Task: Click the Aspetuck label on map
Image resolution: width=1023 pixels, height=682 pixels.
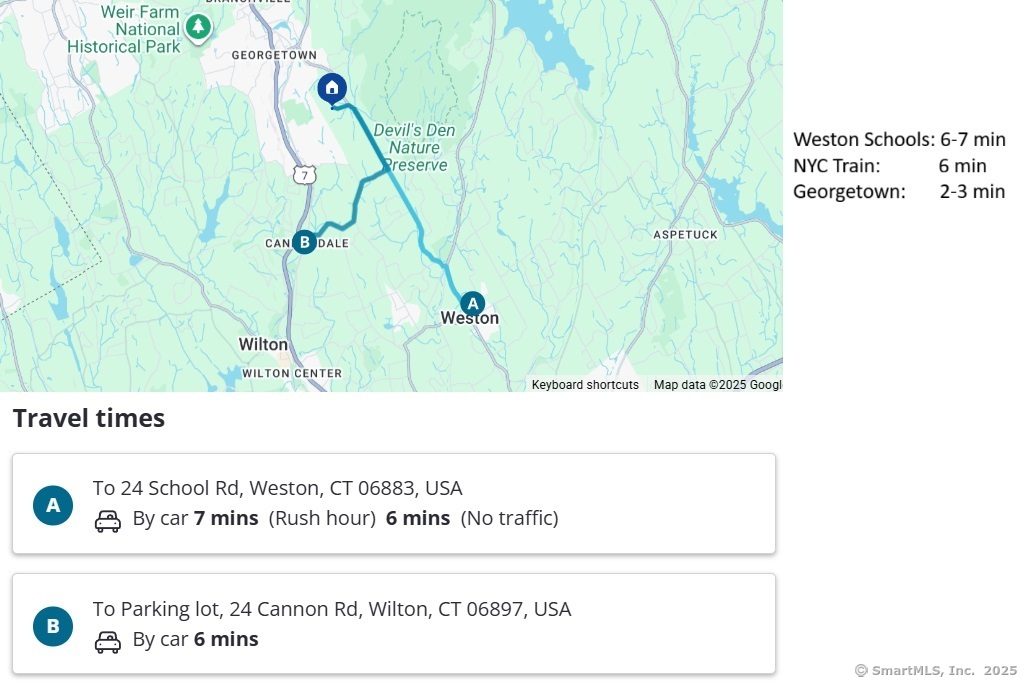Action: click(685, 234)
